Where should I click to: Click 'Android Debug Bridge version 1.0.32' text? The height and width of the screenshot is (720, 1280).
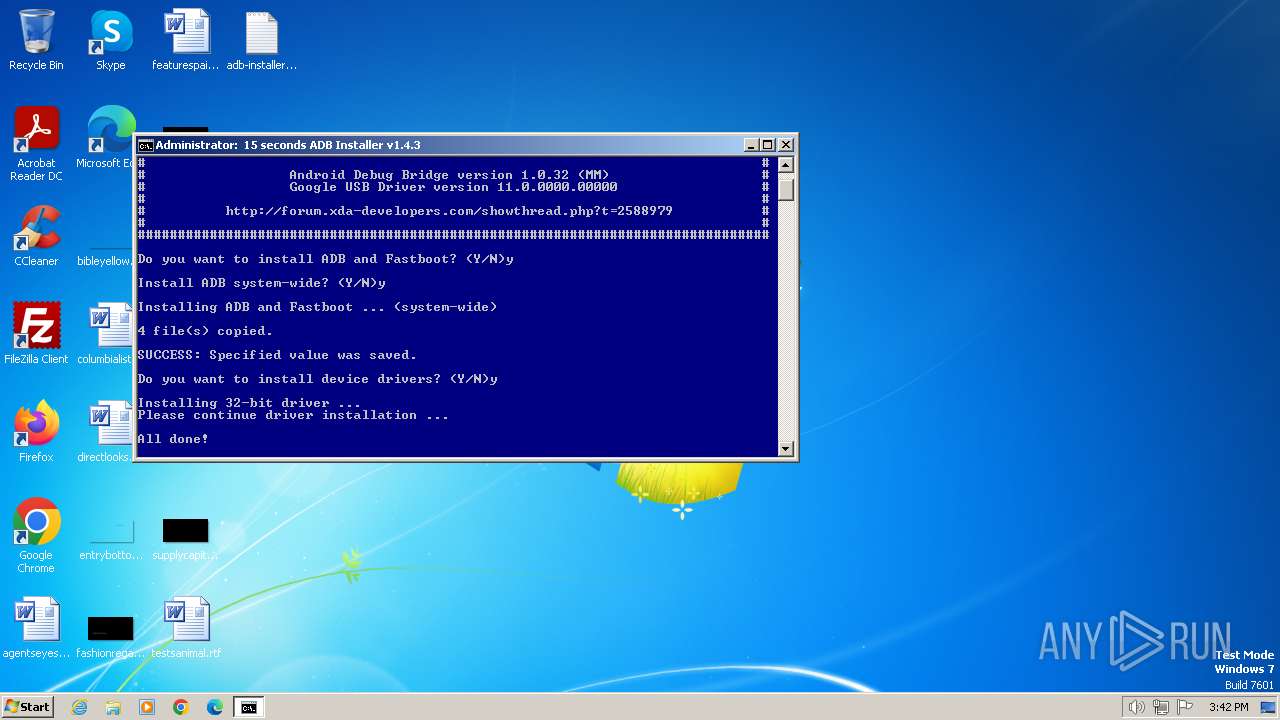(449, 175)
